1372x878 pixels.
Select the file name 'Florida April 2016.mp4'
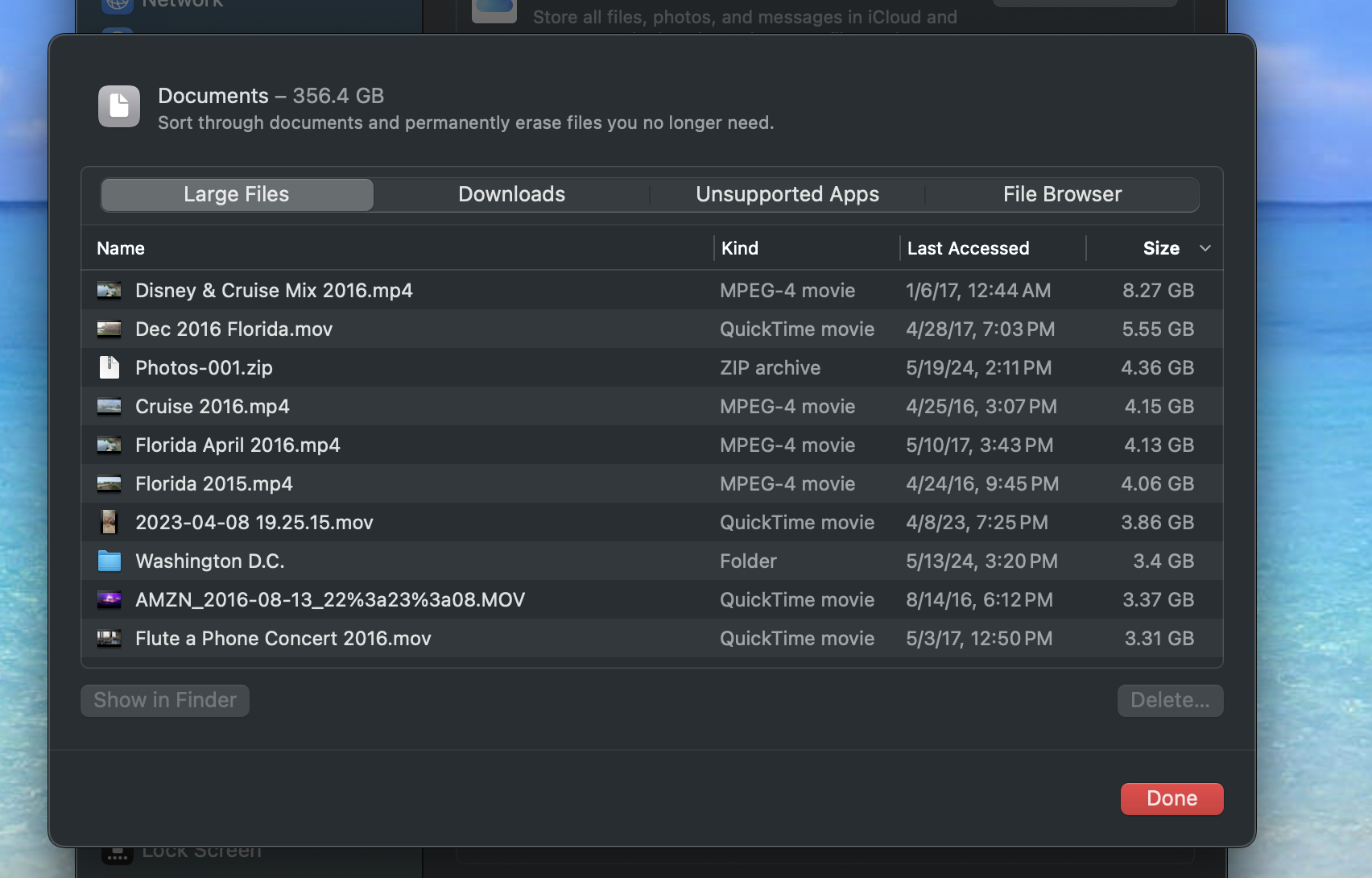pos(238,445)
